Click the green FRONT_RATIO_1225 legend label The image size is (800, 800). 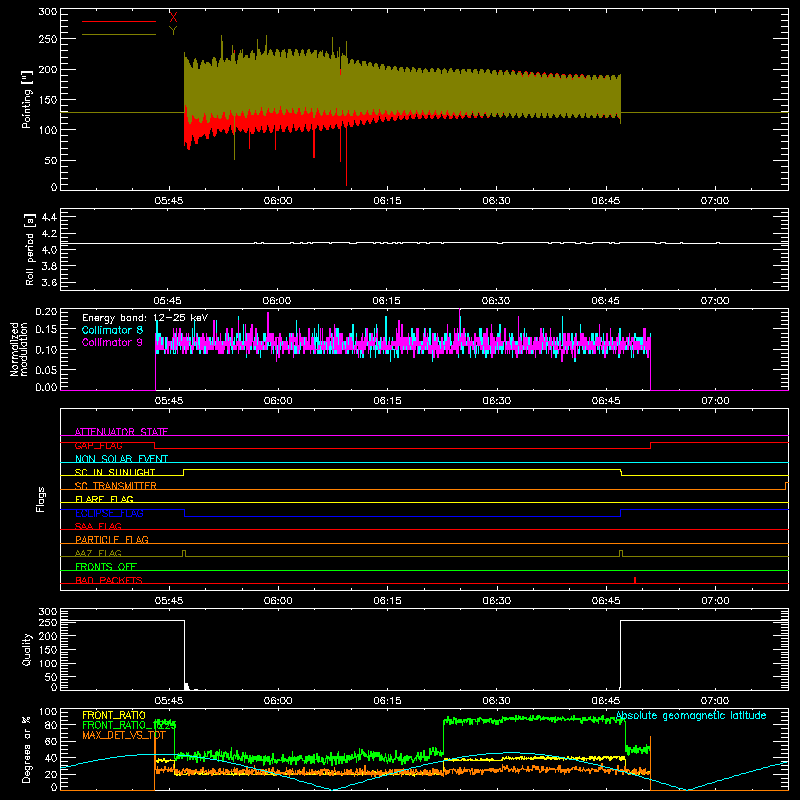129,725
